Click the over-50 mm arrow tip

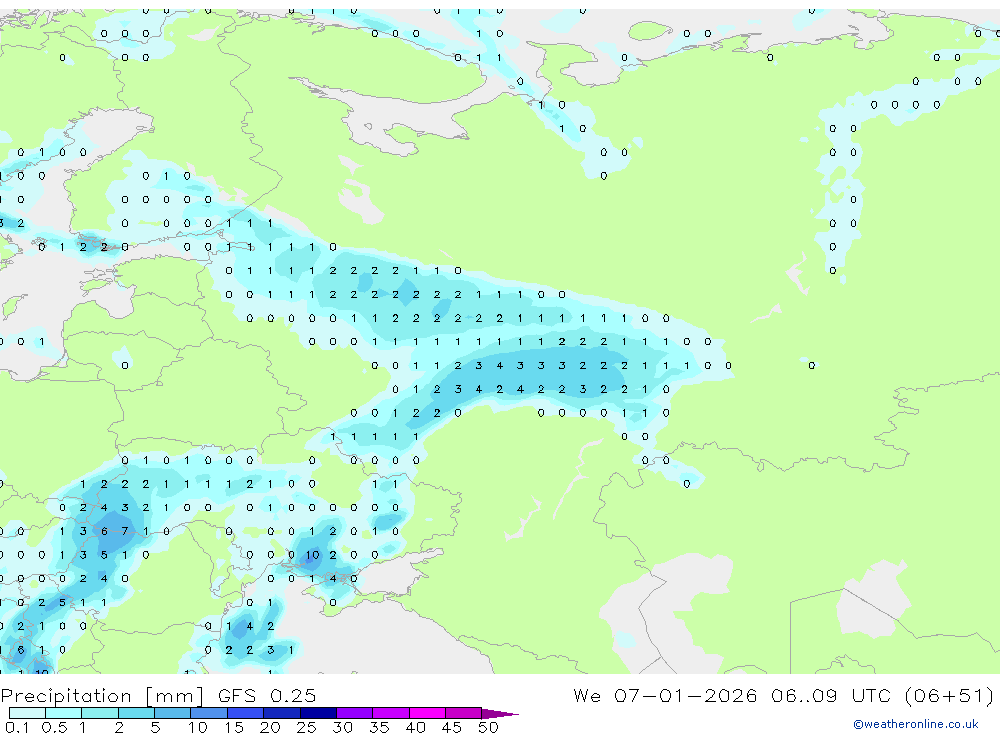[x=500, y=714]
